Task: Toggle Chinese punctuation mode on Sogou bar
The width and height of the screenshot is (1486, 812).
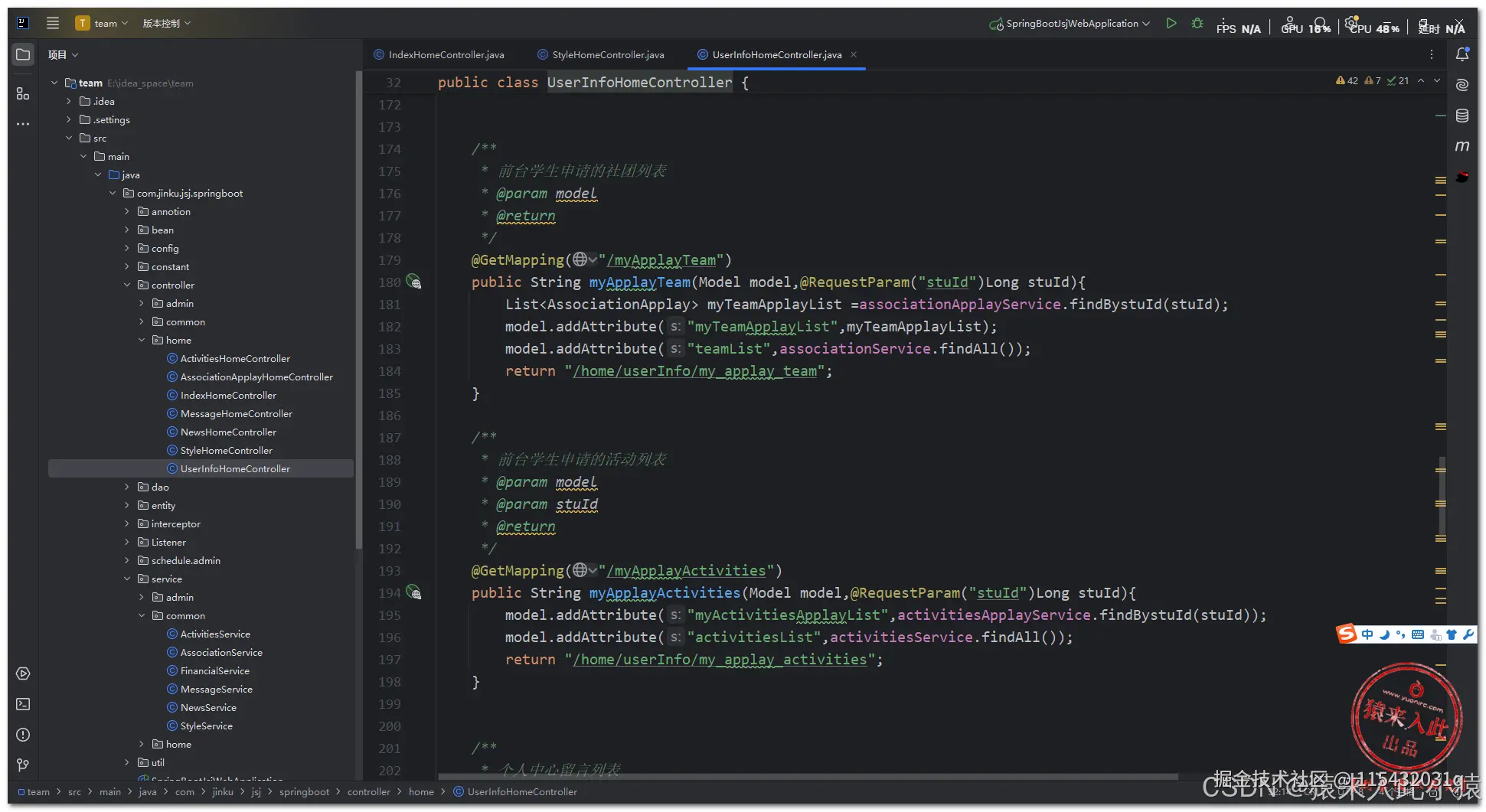Action: coord(1400,634)
